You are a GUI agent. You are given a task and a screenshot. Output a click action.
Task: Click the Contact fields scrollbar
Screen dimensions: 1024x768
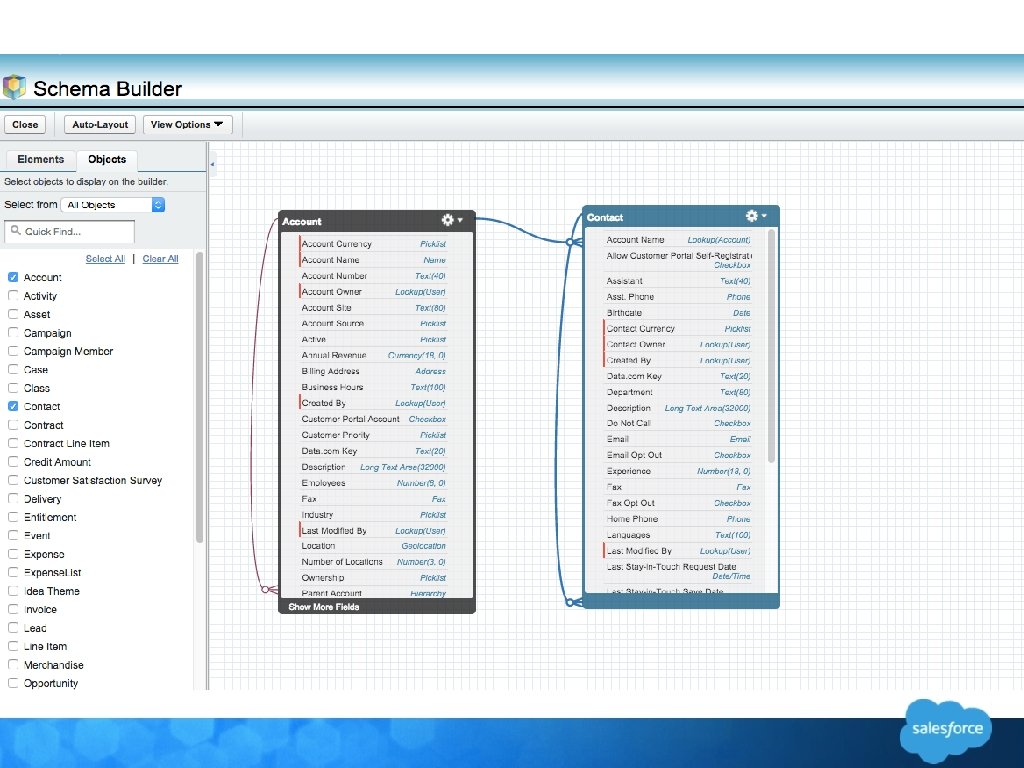[771, 346]
